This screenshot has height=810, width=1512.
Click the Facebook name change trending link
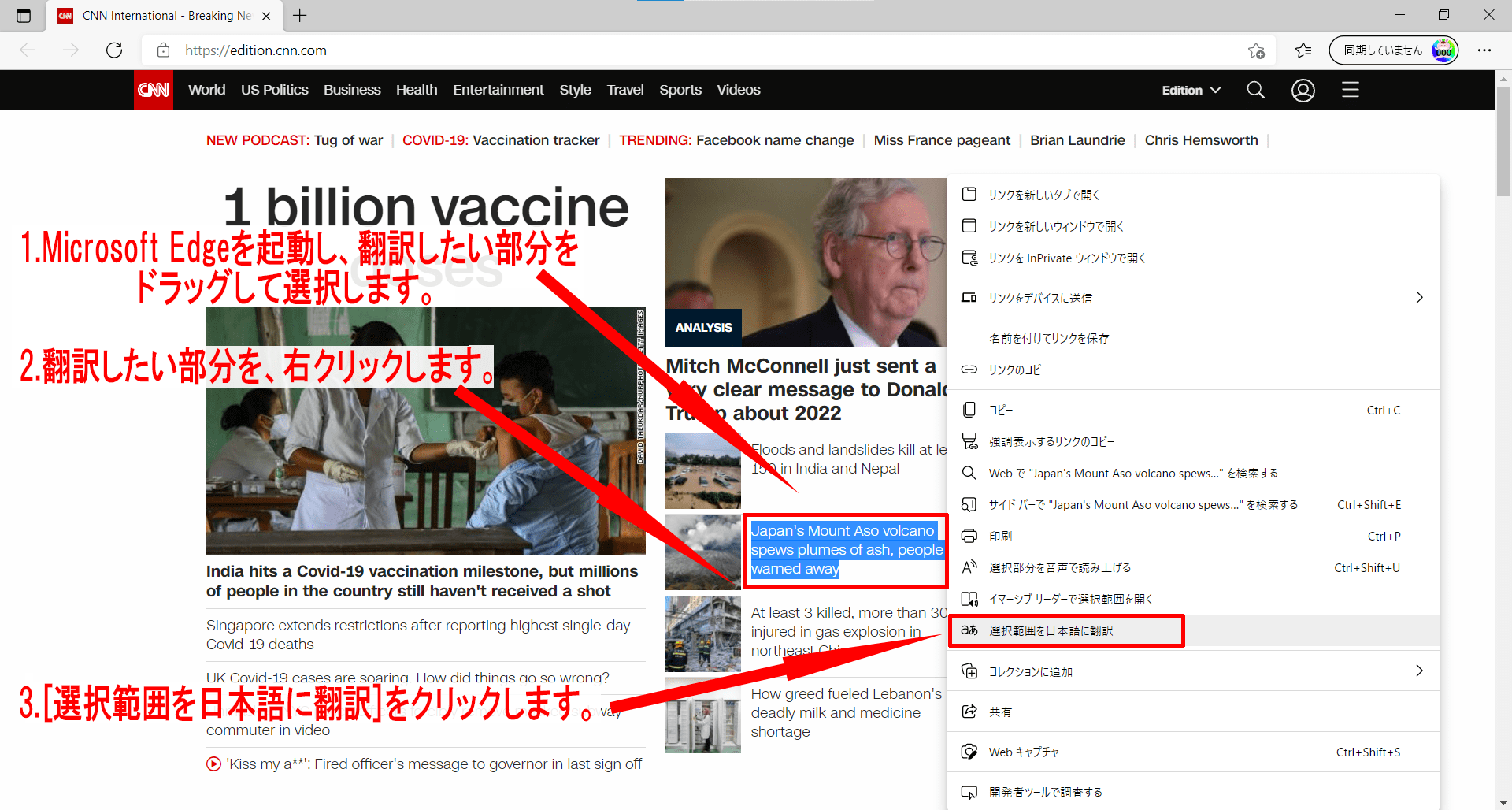pos(774,140)
